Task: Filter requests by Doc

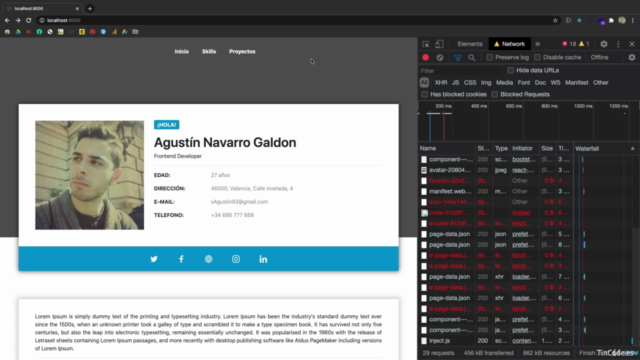Action: click(x=540, y=82)
